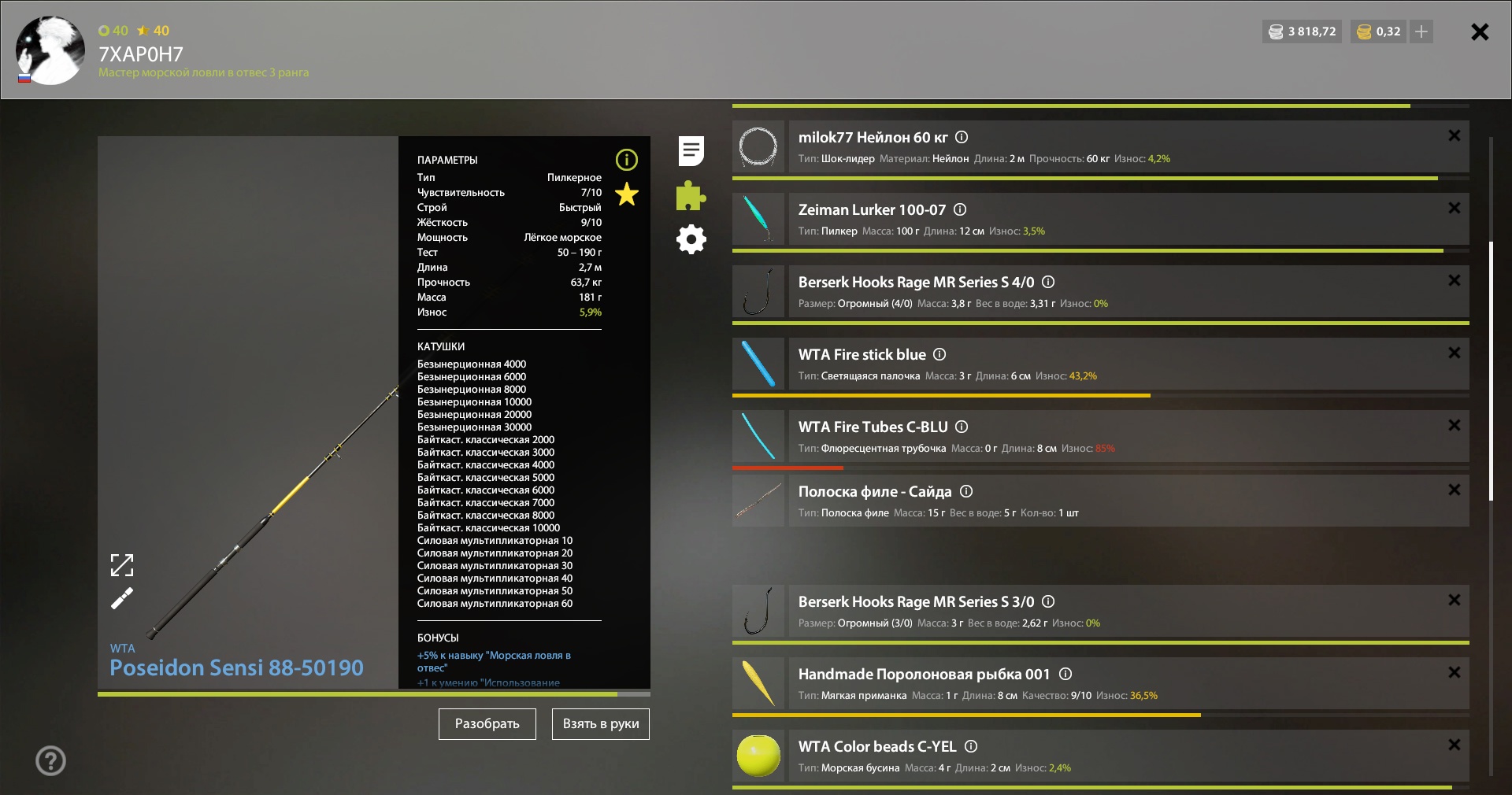
Task: Open the gear settings icon
Action: point(691,239)
